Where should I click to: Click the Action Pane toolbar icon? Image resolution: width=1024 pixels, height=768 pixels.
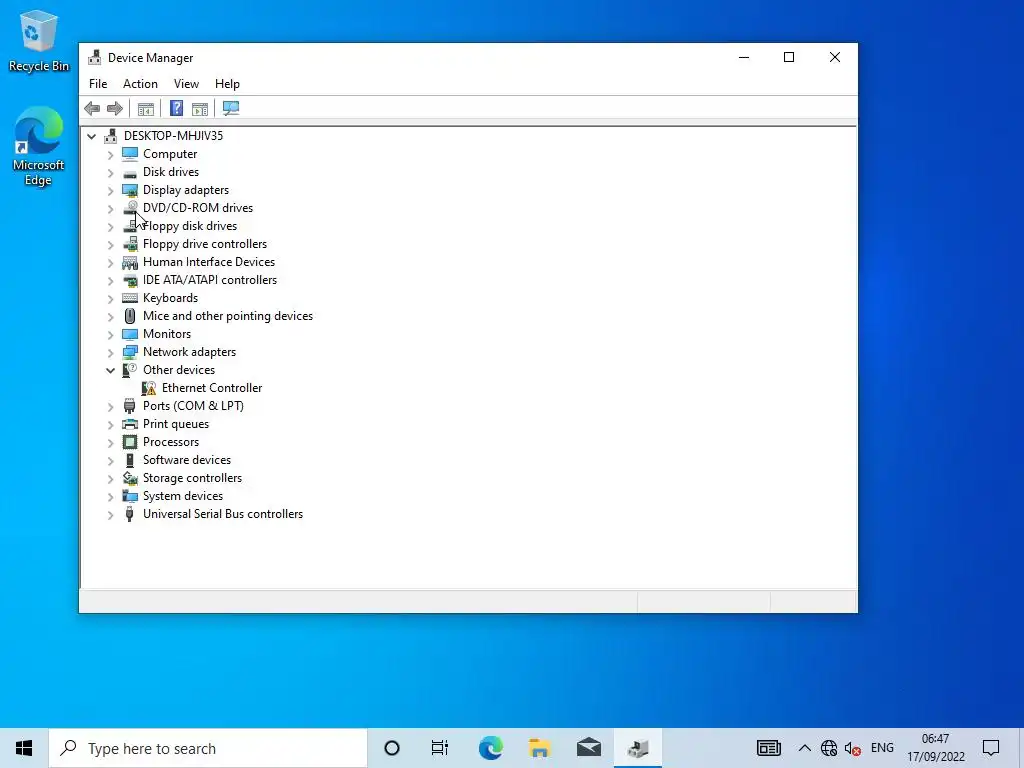tap(200, 108)
